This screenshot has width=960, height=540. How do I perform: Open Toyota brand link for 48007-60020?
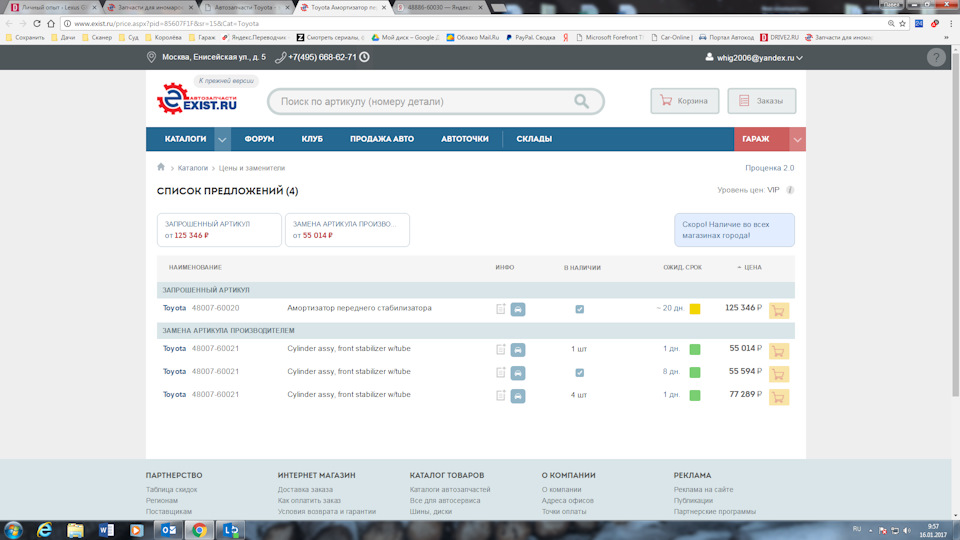174,308
